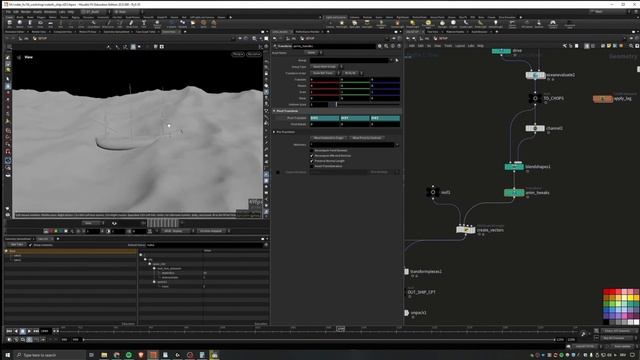Click the Translate X field
The height and width of the screenshot is (360, 640).
pyautogui.click(x=324, y=80)
